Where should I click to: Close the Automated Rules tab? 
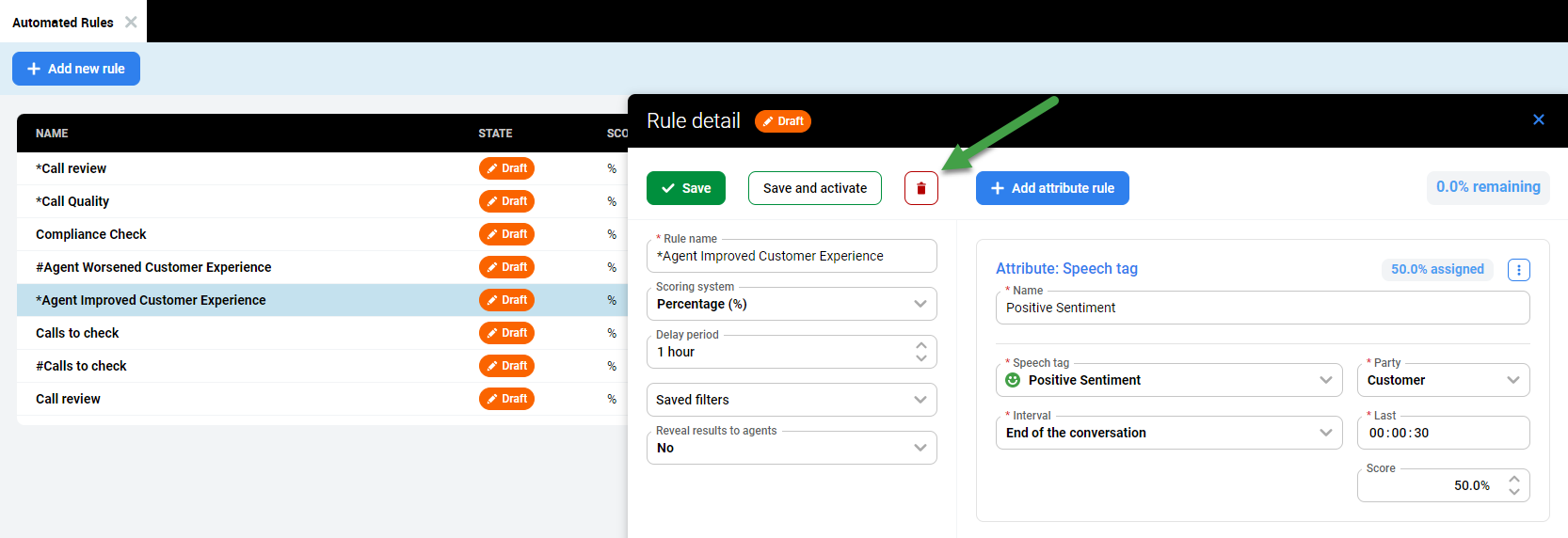tap(131, 22)
